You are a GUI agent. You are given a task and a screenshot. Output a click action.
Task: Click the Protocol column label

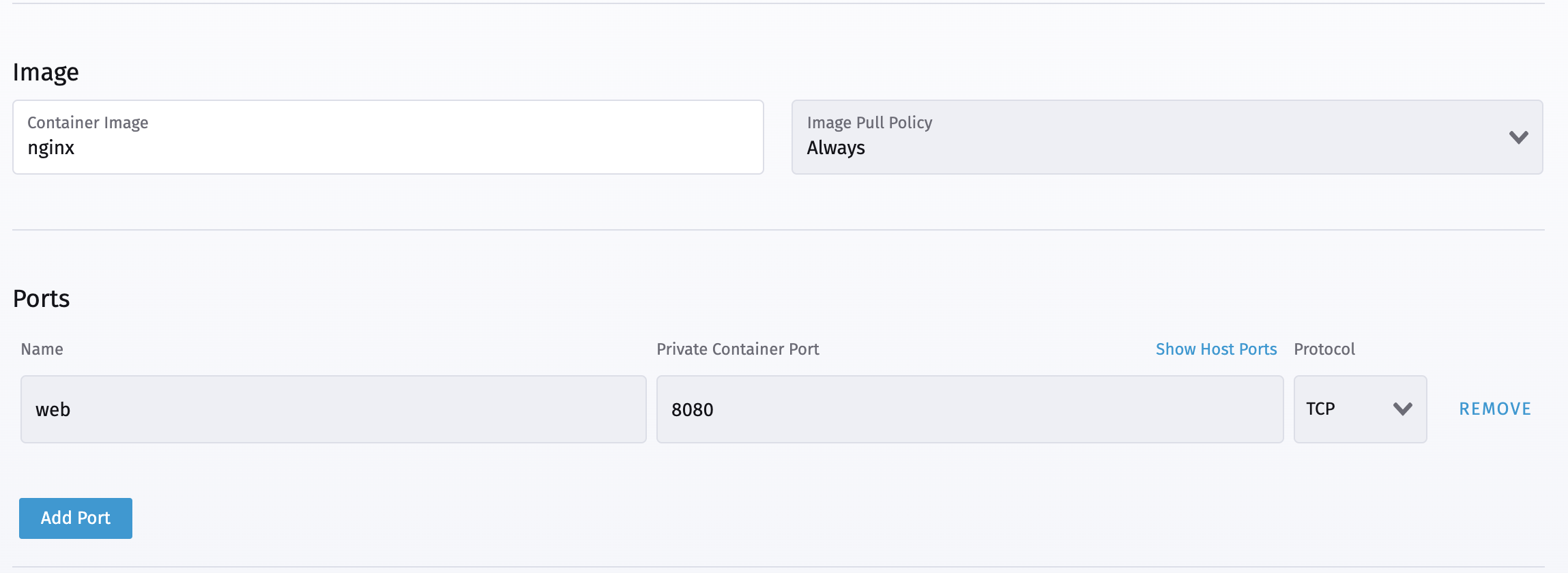[x=1324, y=349]
